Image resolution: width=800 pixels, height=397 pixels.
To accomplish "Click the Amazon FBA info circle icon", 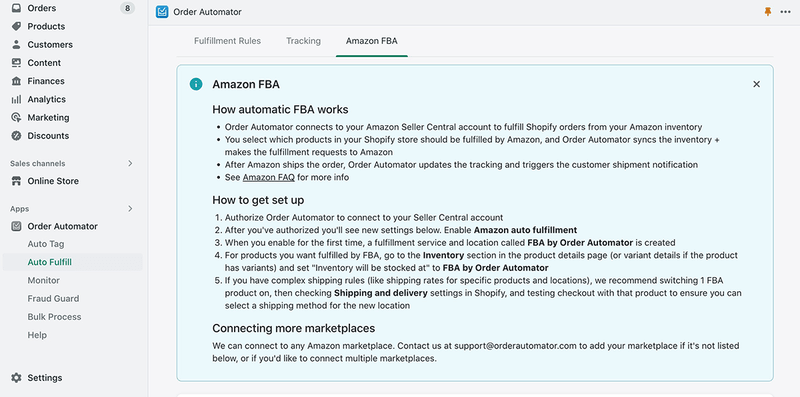I will click(x=196, y=84).
